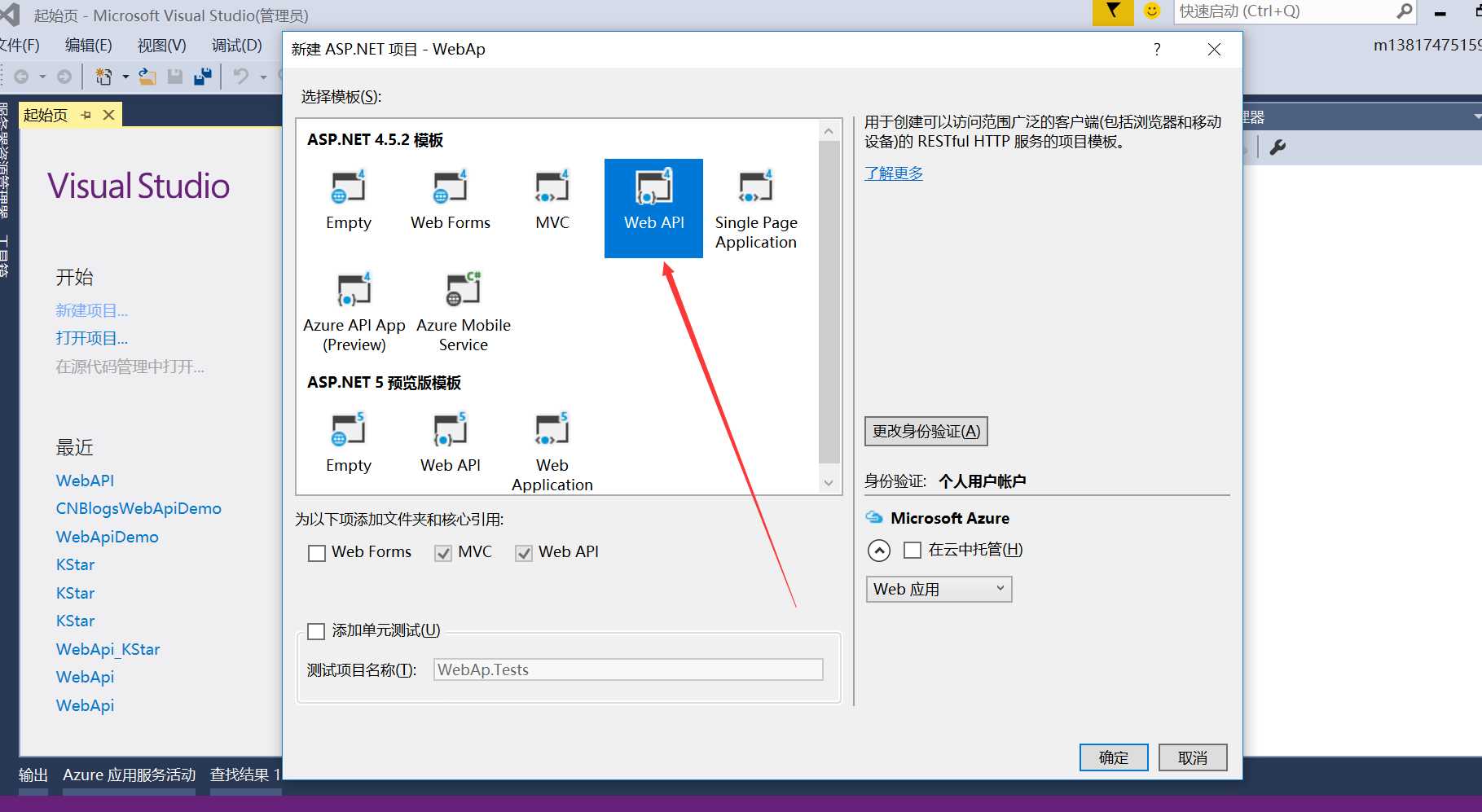Viewport: 1482px width, 812px height.
Task: Open the 文件(F) menu
Action: pyautogui.click(x=20, y=46)
